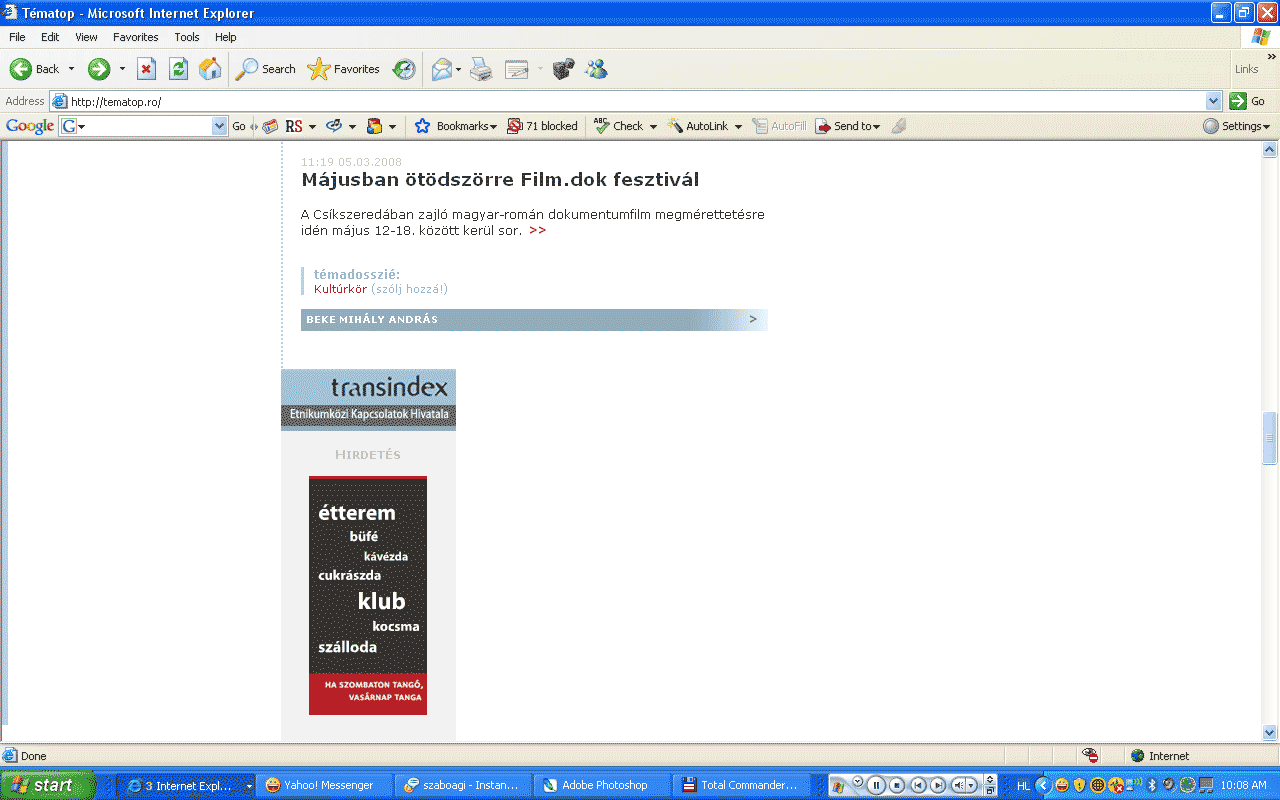
Task: Expand the address bar dropdown
Action: pos(1213,101)
